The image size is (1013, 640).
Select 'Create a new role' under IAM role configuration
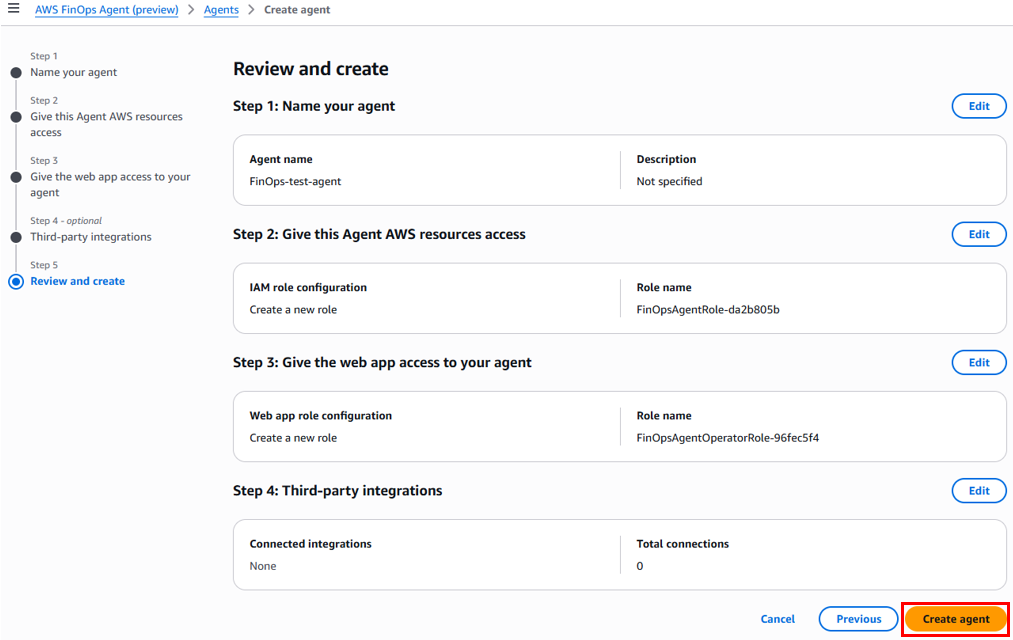click(x=293, y=309)
